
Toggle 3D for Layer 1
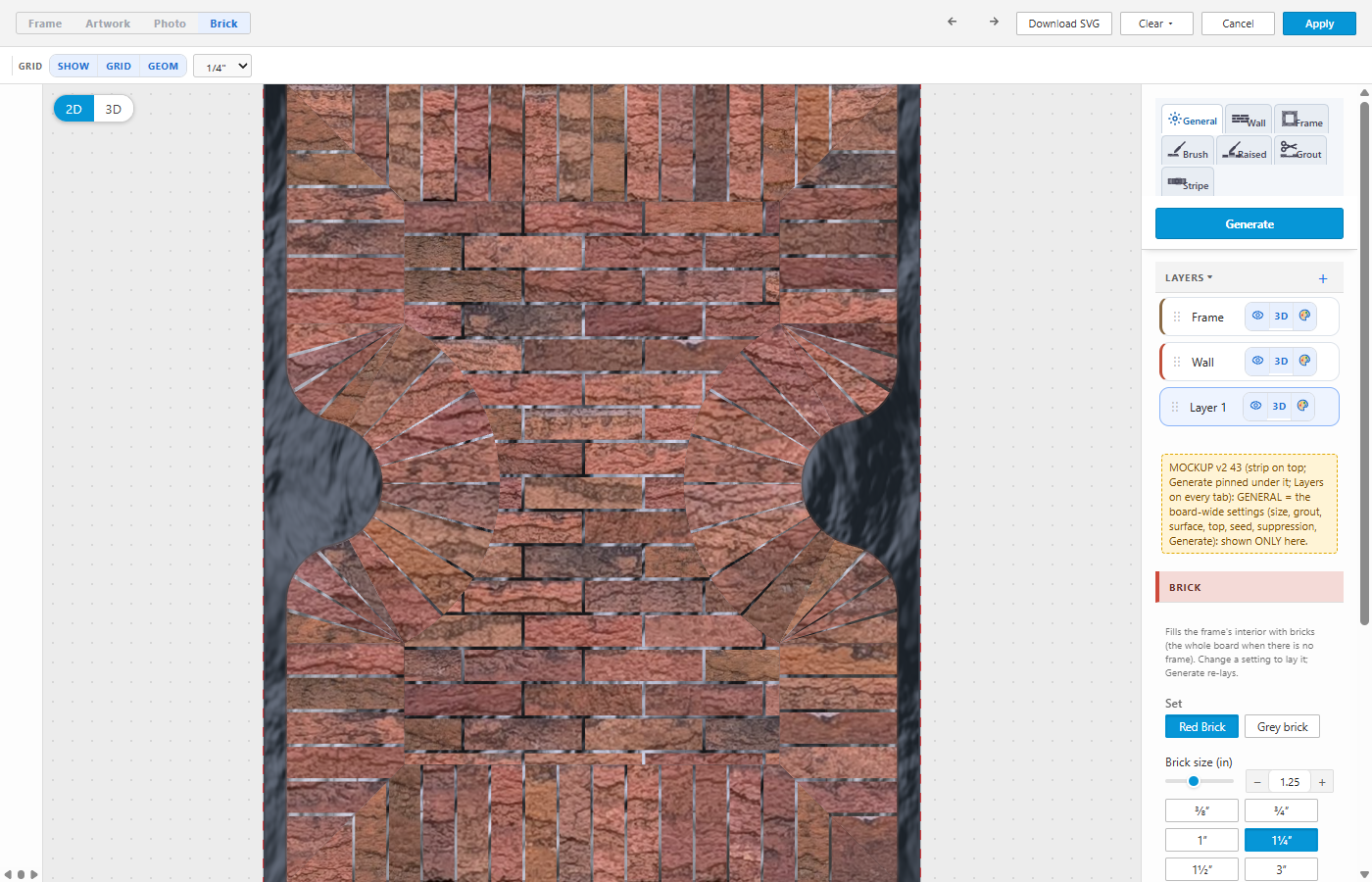click(1279, 406)
